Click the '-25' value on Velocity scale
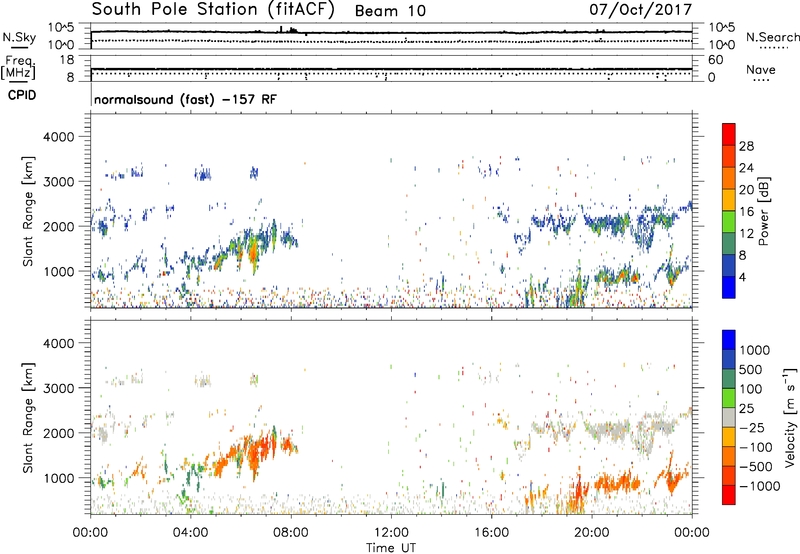 point(752,428)
